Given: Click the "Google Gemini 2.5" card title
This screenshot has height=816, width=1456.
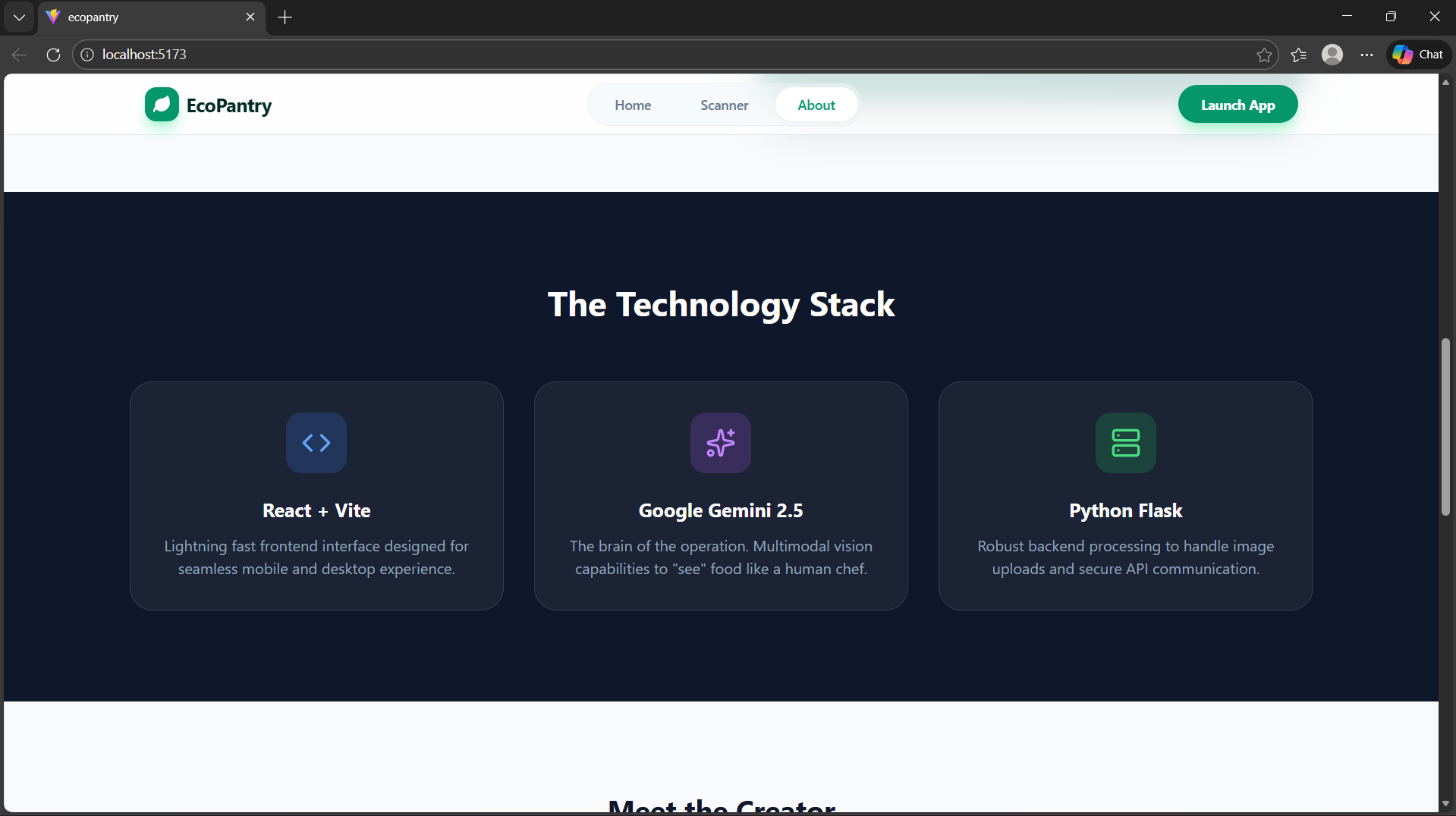Looking at the screenshot, I should (721, 510).
